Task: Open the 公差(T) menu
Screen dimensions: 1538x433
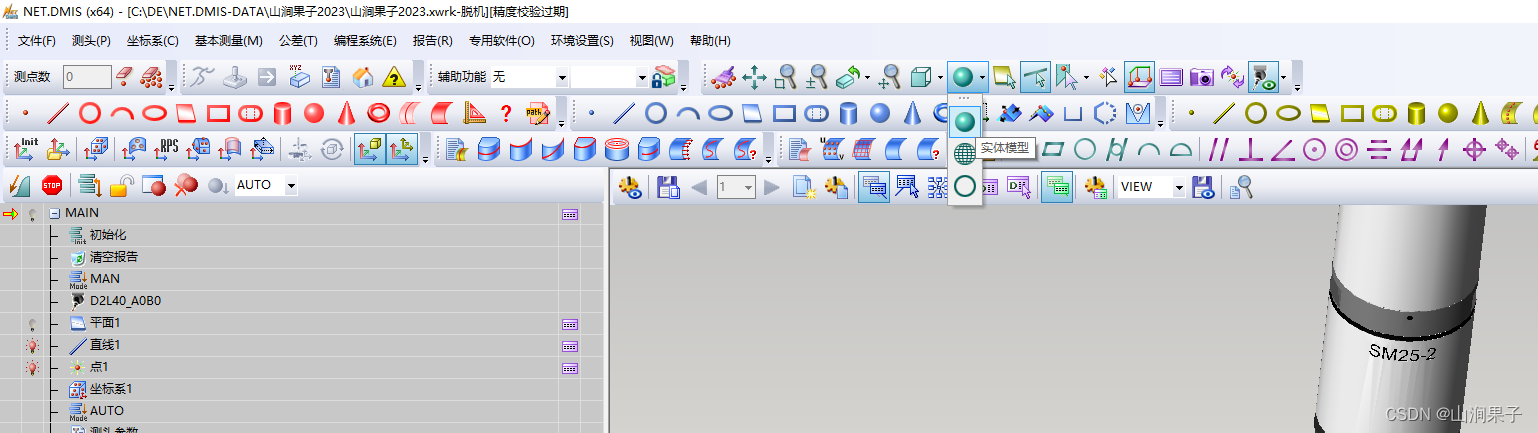Action: (x=298, y=41)
